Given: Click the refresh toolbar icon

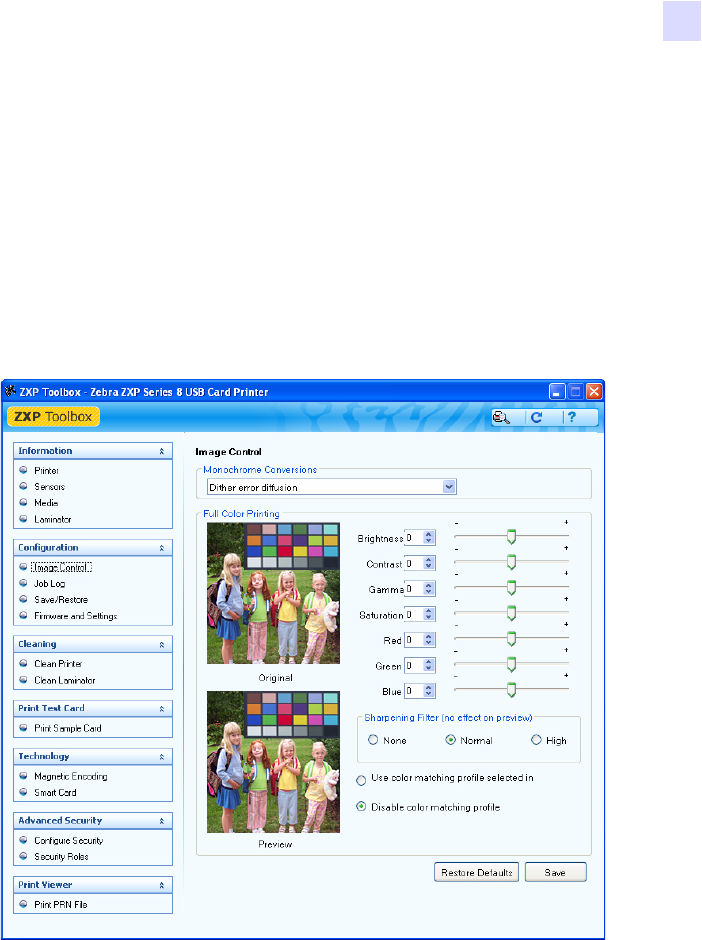Looking at the screenshot, I should click(537, 418).
